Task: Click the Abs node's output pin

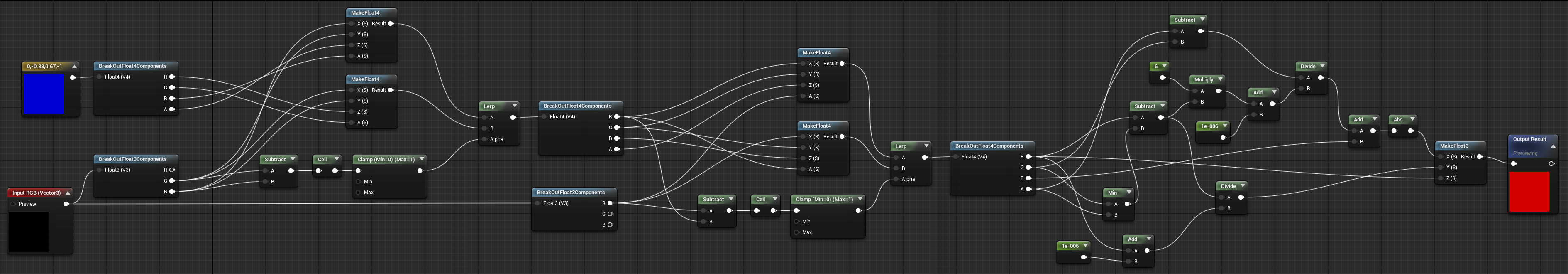Action: pos(1412,131)
